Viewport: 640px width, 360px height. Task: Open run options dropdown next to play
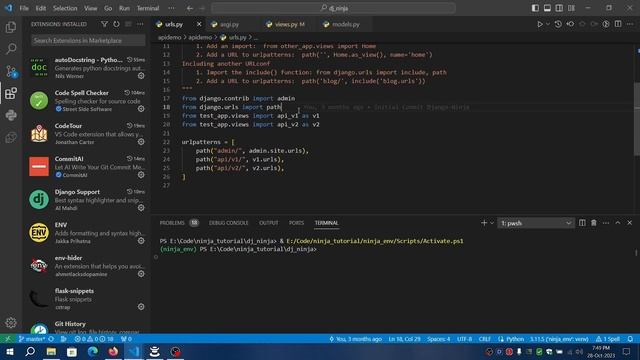(x=548, y=24)
